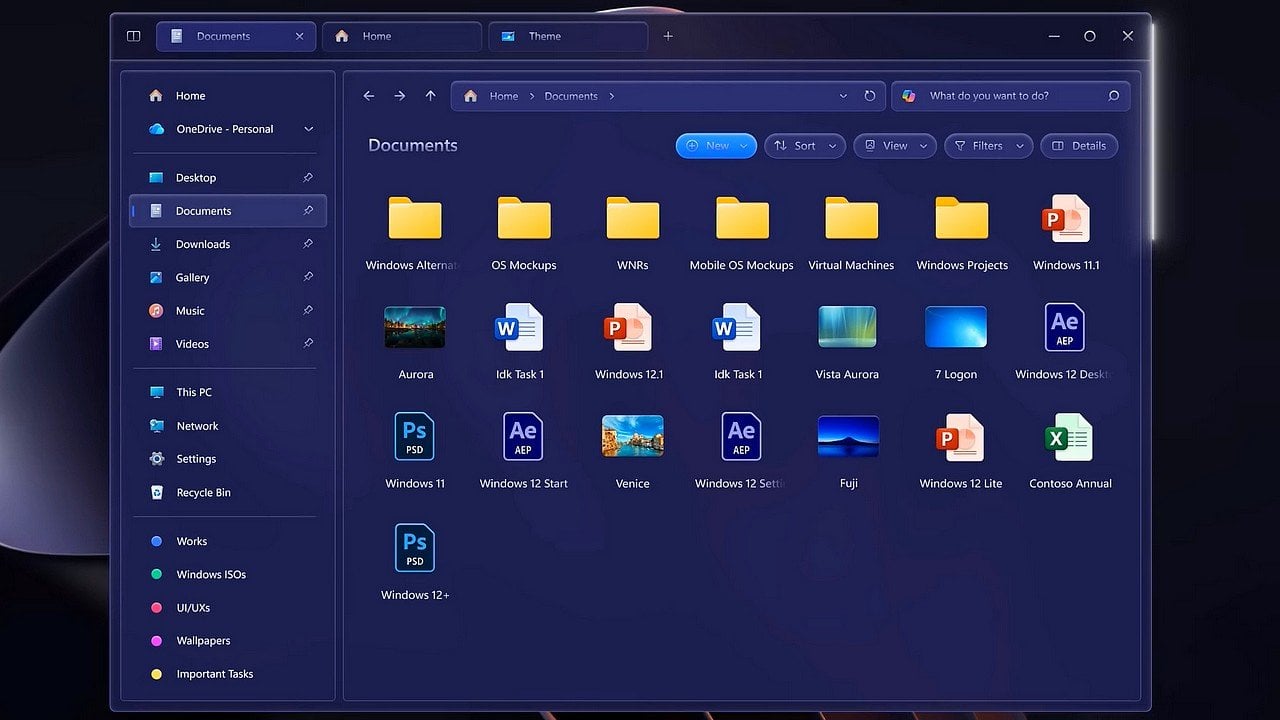Open Music from the sidebar
Viewport: 1280px width, 720px height.
[189, 310]
